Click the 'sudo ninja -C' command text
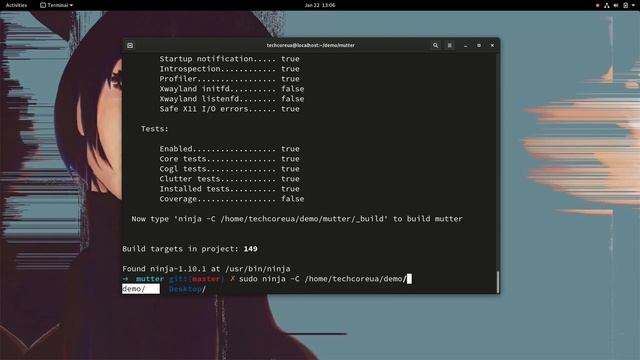The width and height of the screenshot is (640, 360). (x=269, y=279)
